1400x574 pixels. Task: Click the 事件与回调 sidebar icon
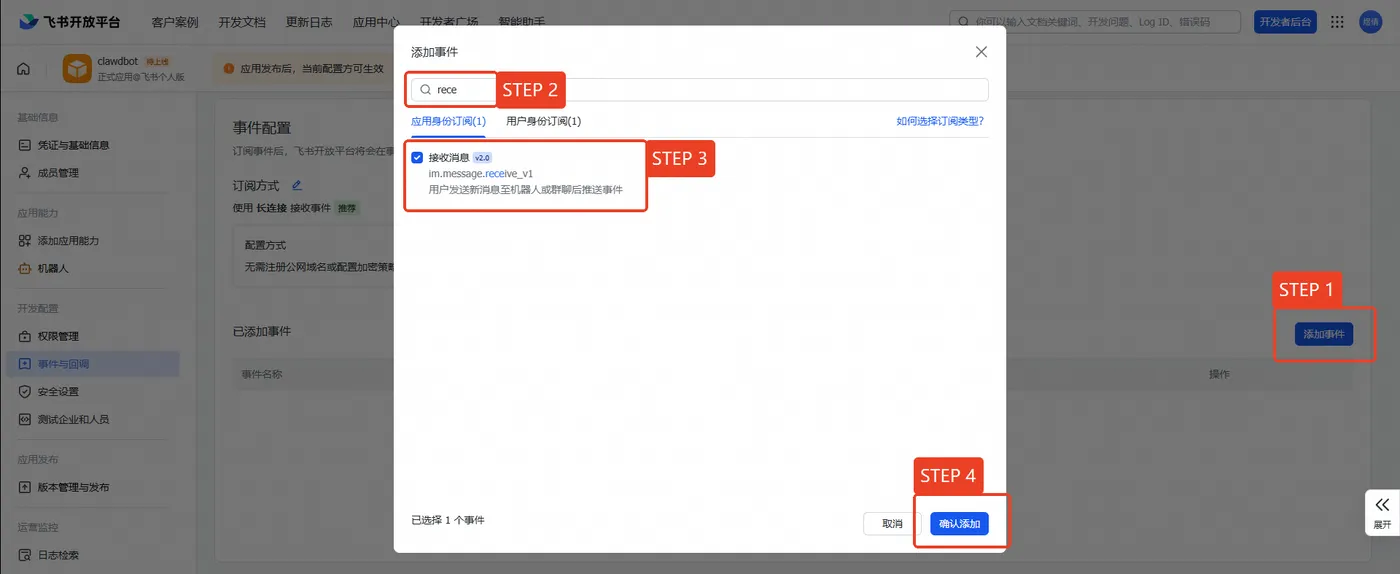click(x=25, y=364)
